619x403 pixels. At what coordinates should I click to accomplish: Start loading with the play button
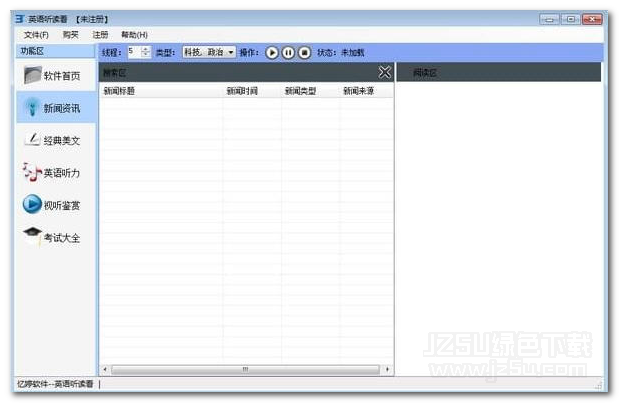click(x=272, y=52)
